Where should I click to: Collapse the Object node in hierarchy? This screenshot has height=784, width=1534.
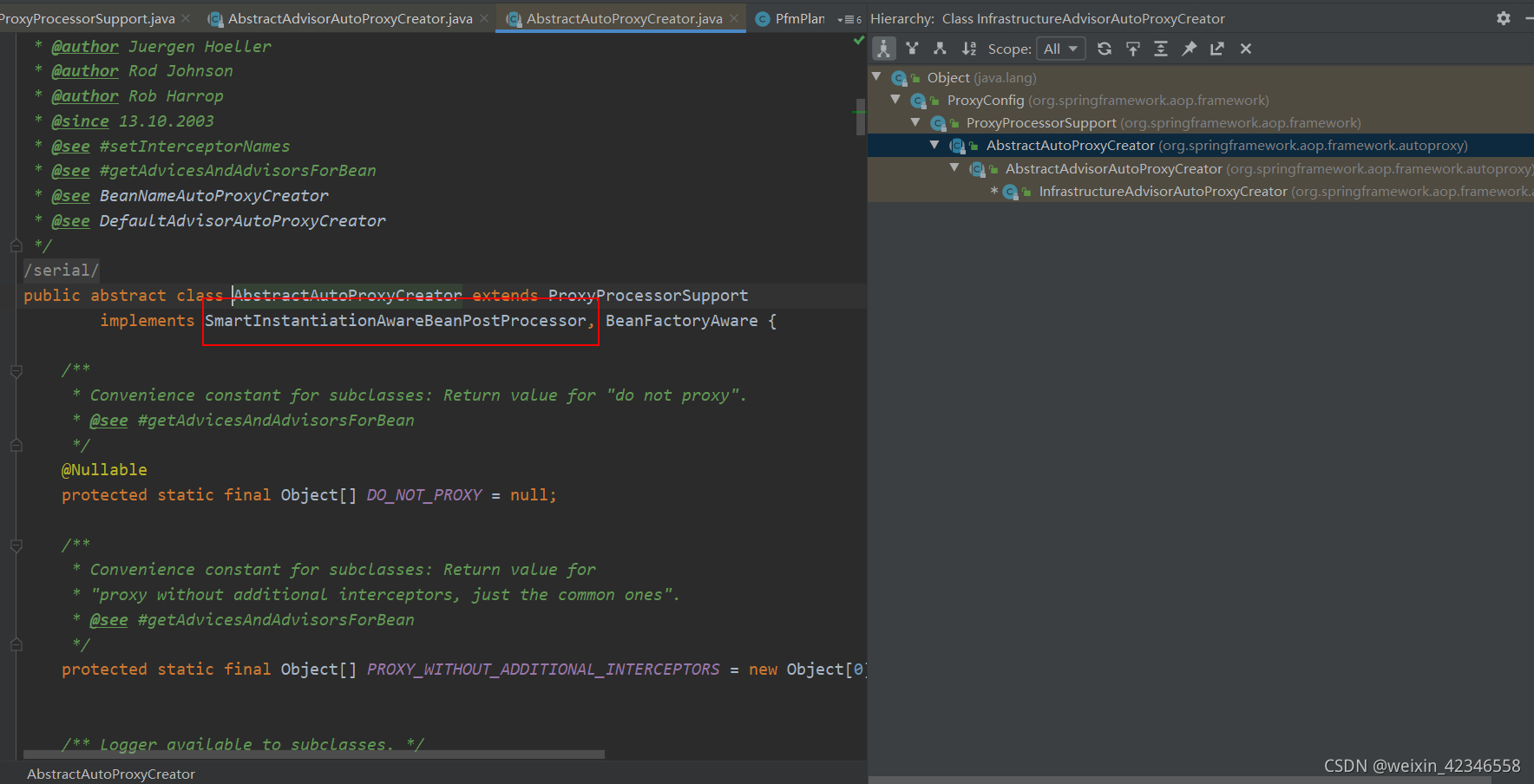click(x=876, y=77)
